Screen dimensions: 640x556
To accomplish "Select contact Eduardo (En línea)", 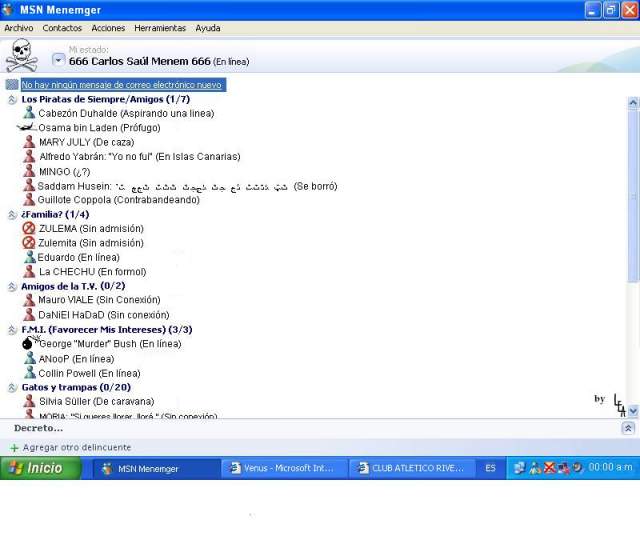I will 78,257.
